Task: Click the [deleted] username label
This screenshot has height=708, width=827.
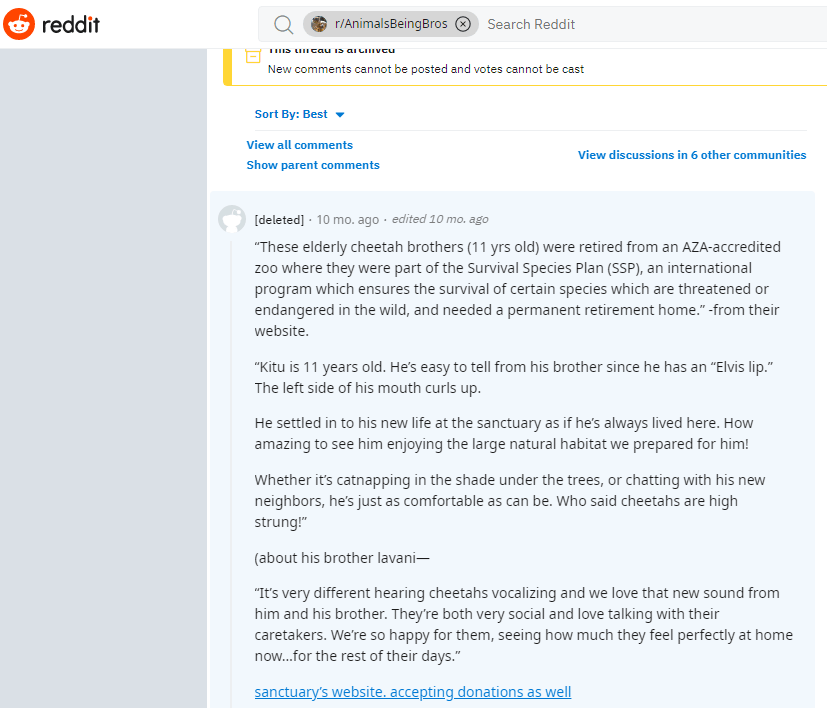Action: click(279, 219)
